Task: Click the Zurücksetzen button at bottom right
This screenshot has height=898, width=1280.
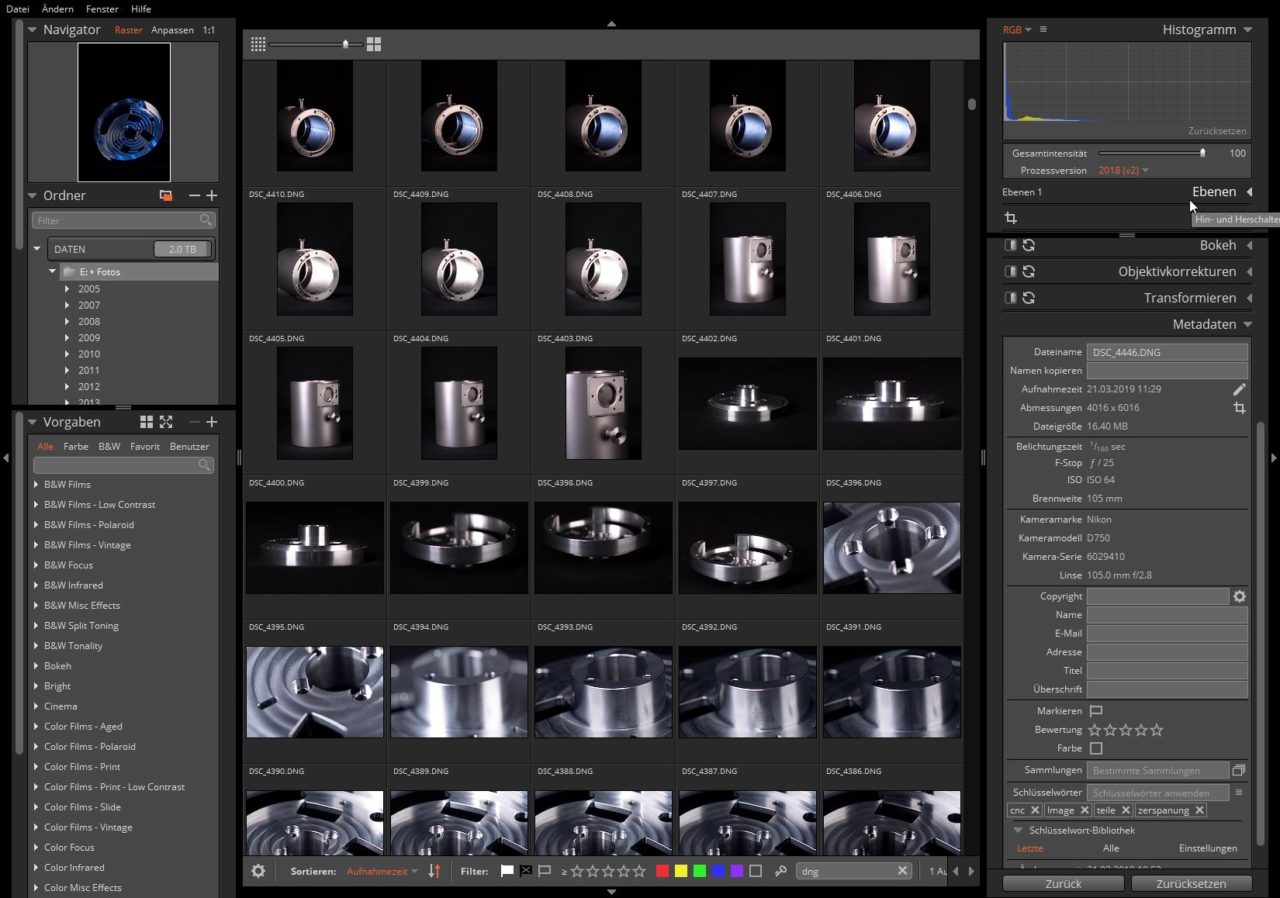Action: click(1191, 883)
